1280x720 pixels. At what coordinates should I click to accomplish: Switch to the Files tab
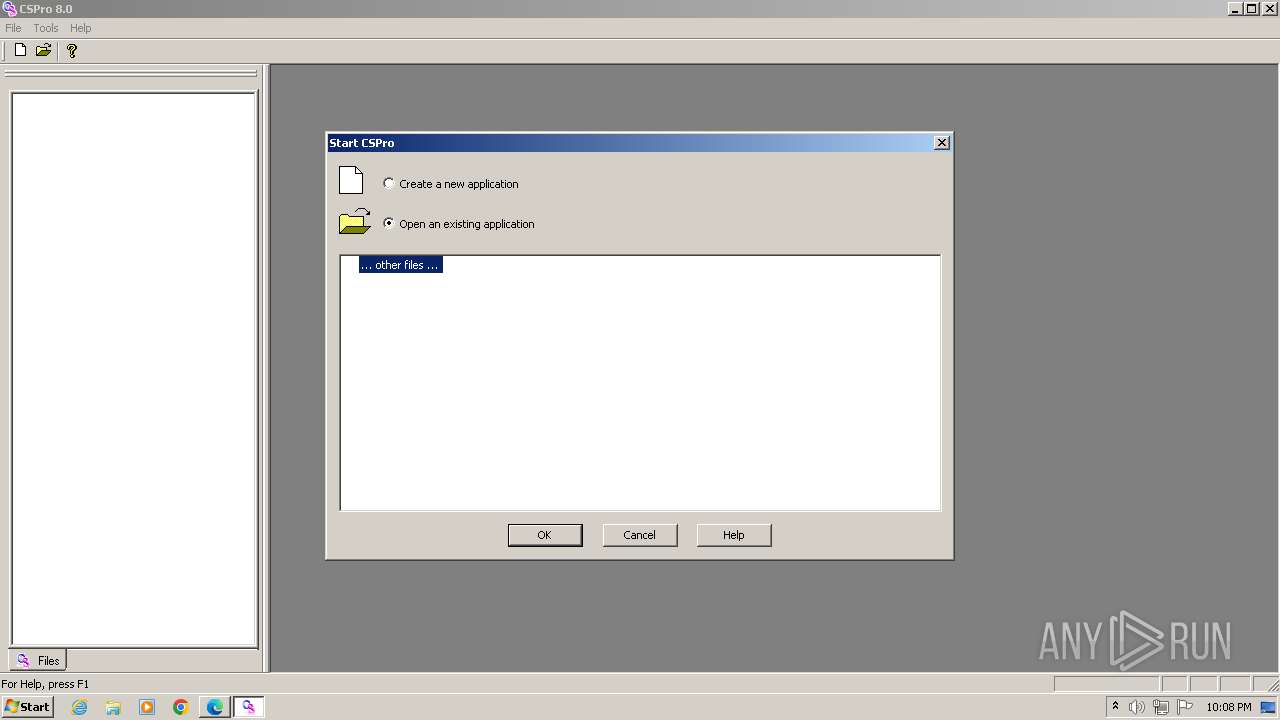point(38,660)
